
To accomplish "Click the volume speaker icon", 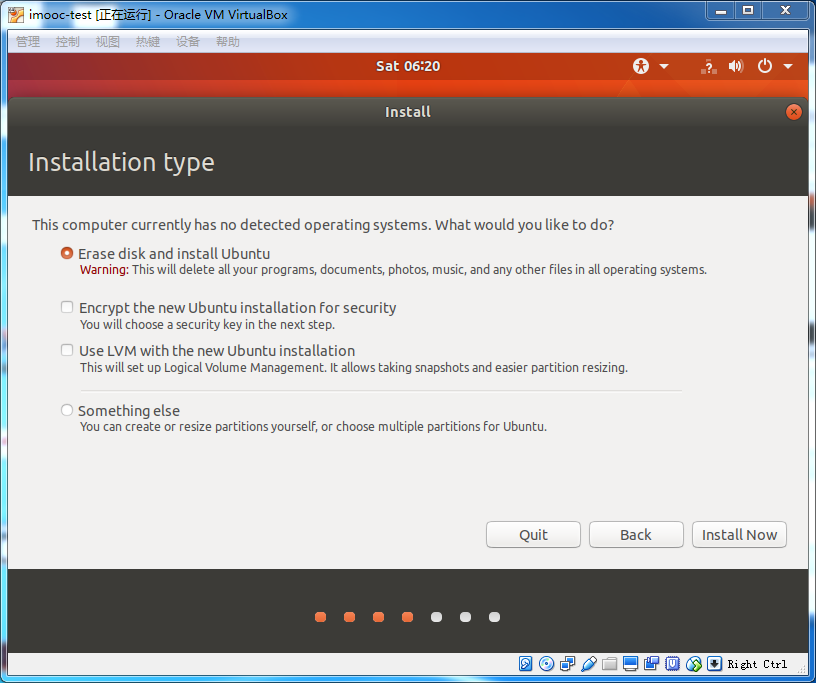I will [736, 66].
